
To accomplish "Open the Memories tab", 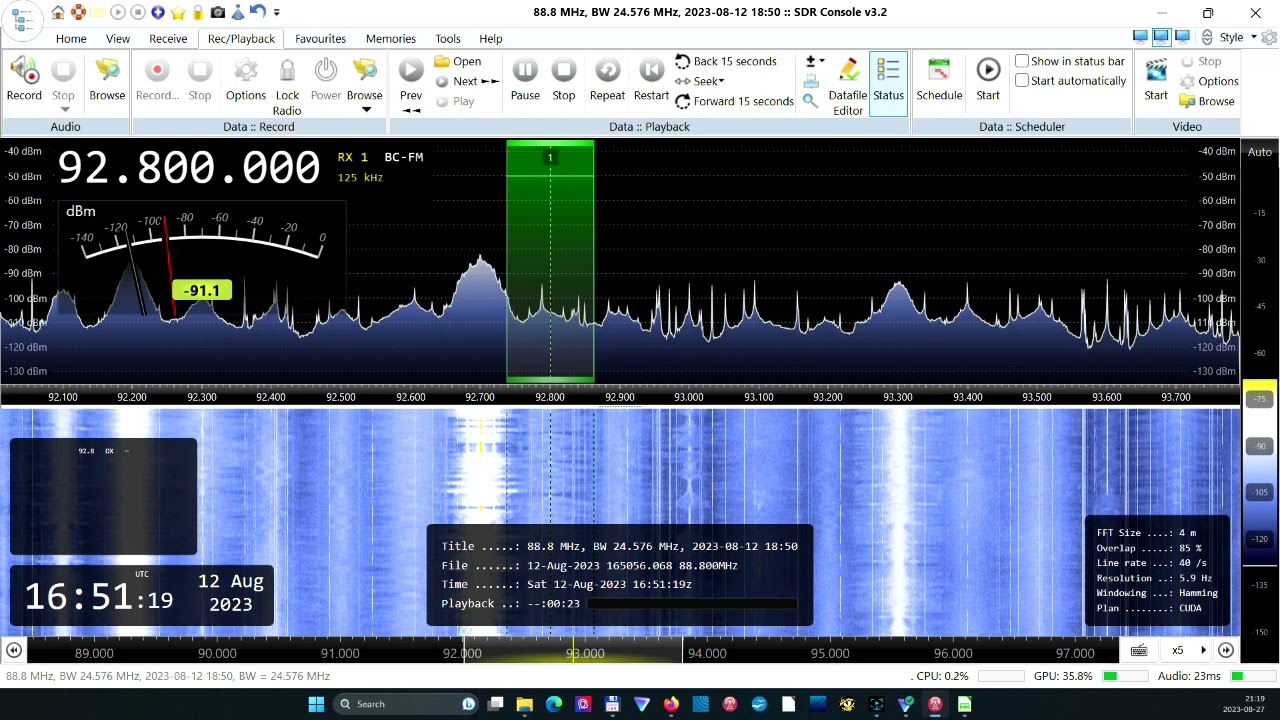I will pyautogui.click(x=391, y=39).
